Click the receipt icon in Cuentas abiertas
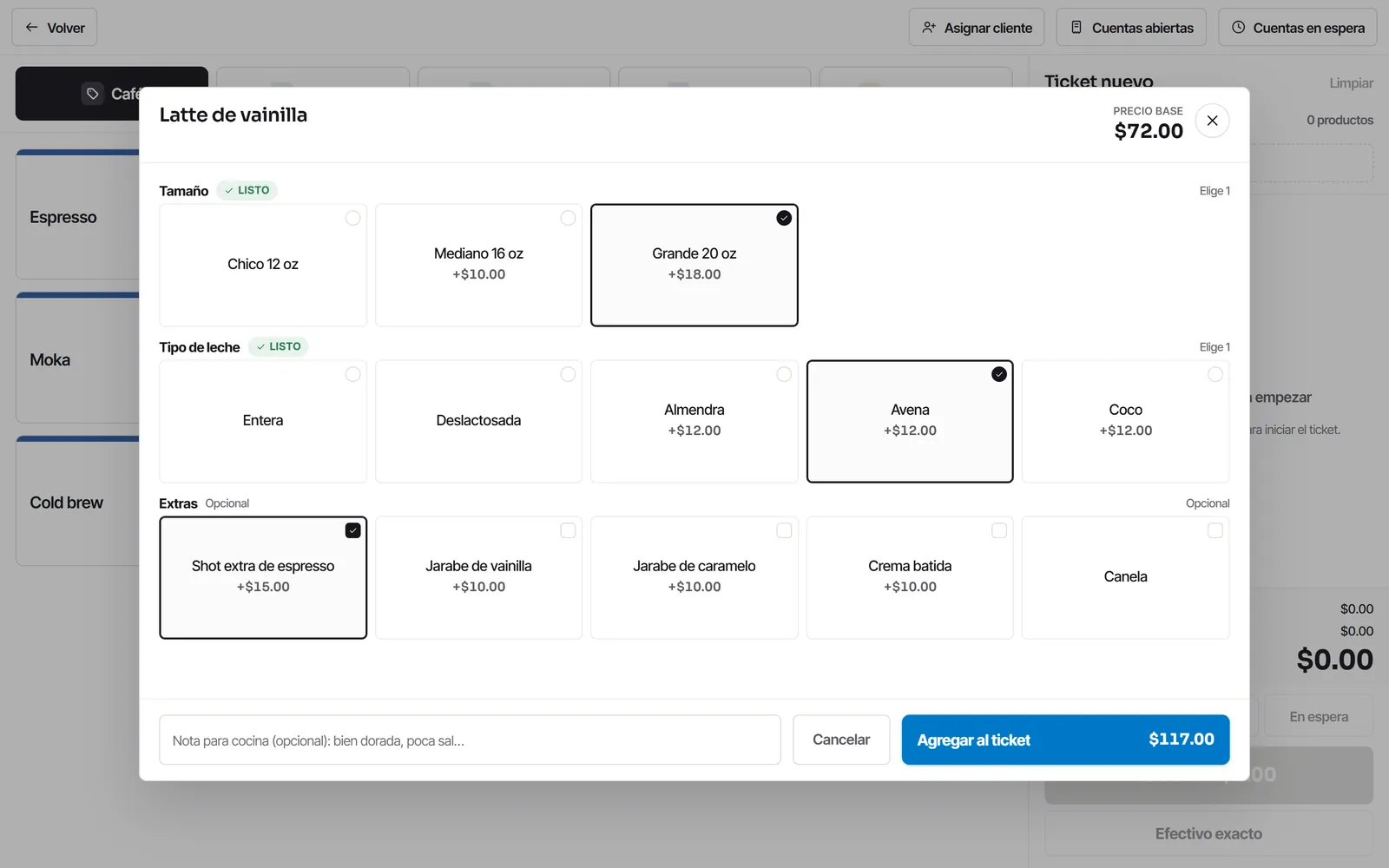The width and height of the screenshot is (1389, 868). [x=1076, y=28]
